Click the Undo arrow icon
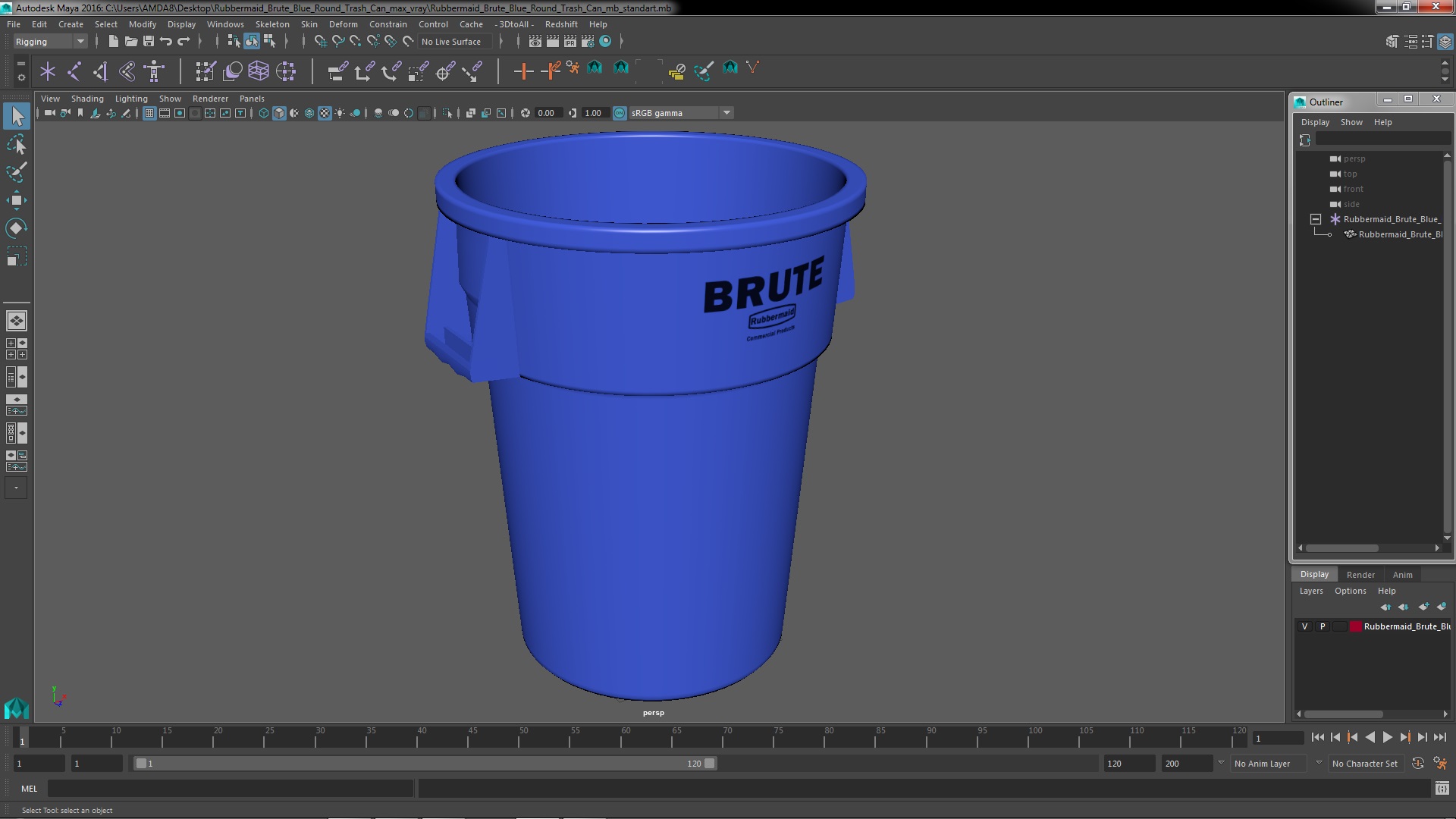 pos(166,42)
